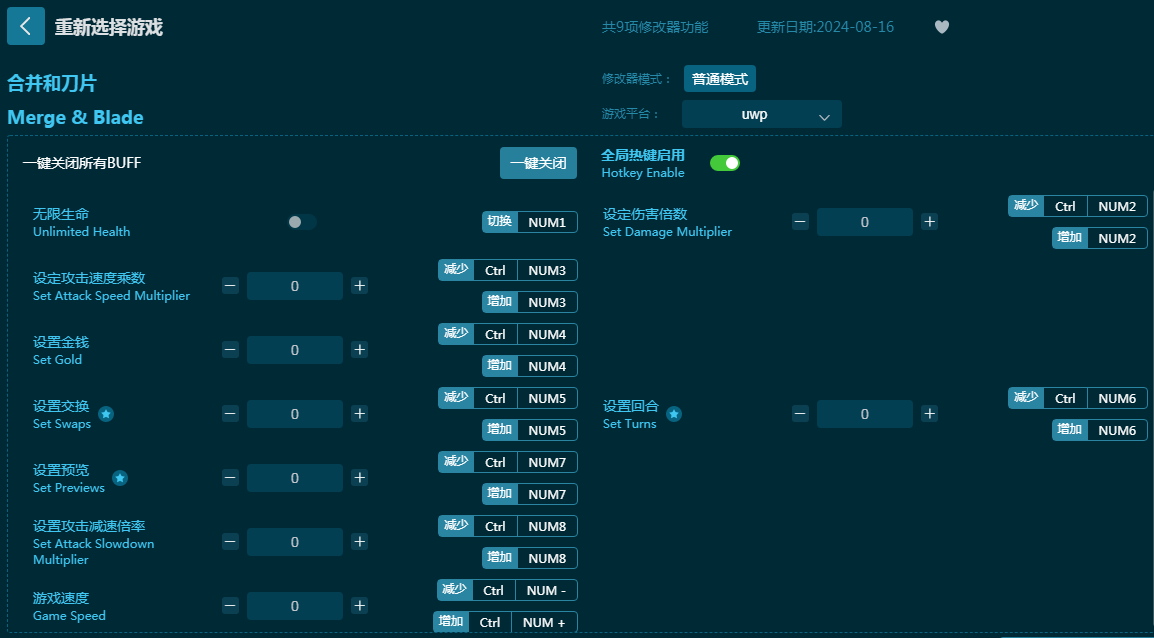Click the heart favorite icon

[x=941, y=27]
